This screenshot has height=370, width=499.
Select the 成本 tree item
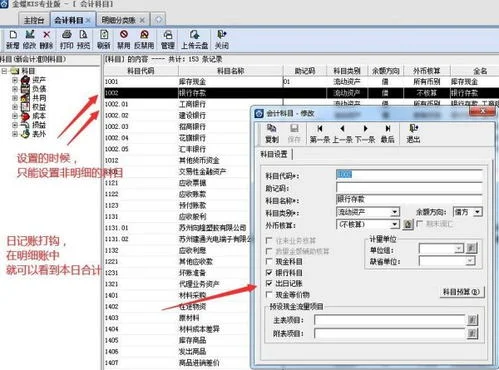tap(39, 116)
